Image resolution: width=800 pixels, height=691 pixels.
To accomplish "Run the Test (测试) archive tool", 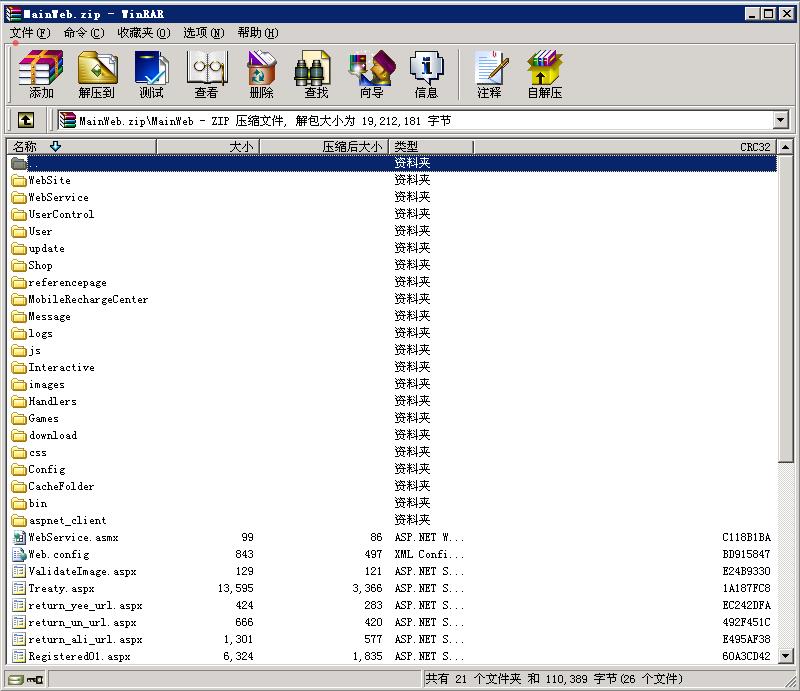I will pos(152,75).
